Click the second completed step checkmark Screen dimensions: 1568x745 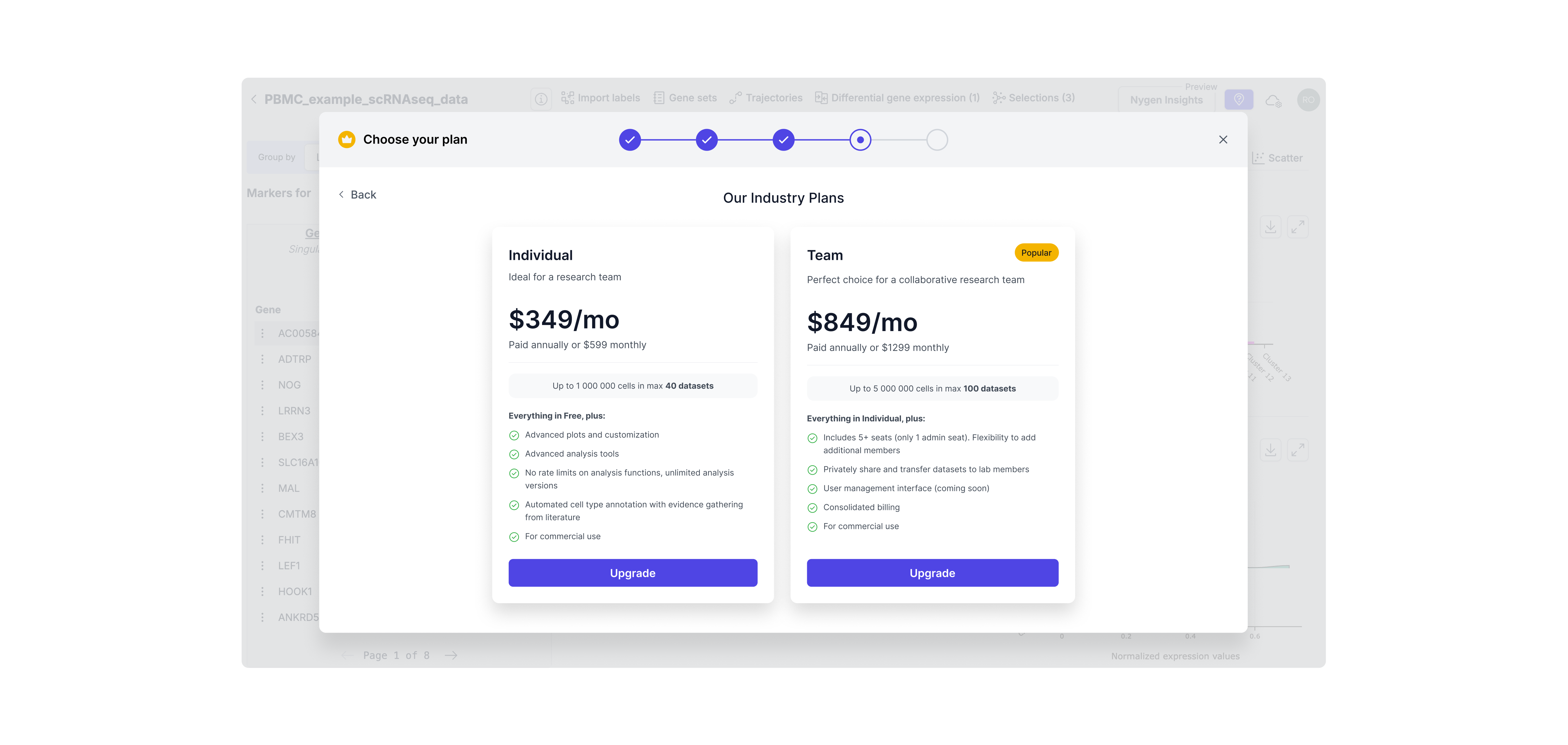click(706, 140)
